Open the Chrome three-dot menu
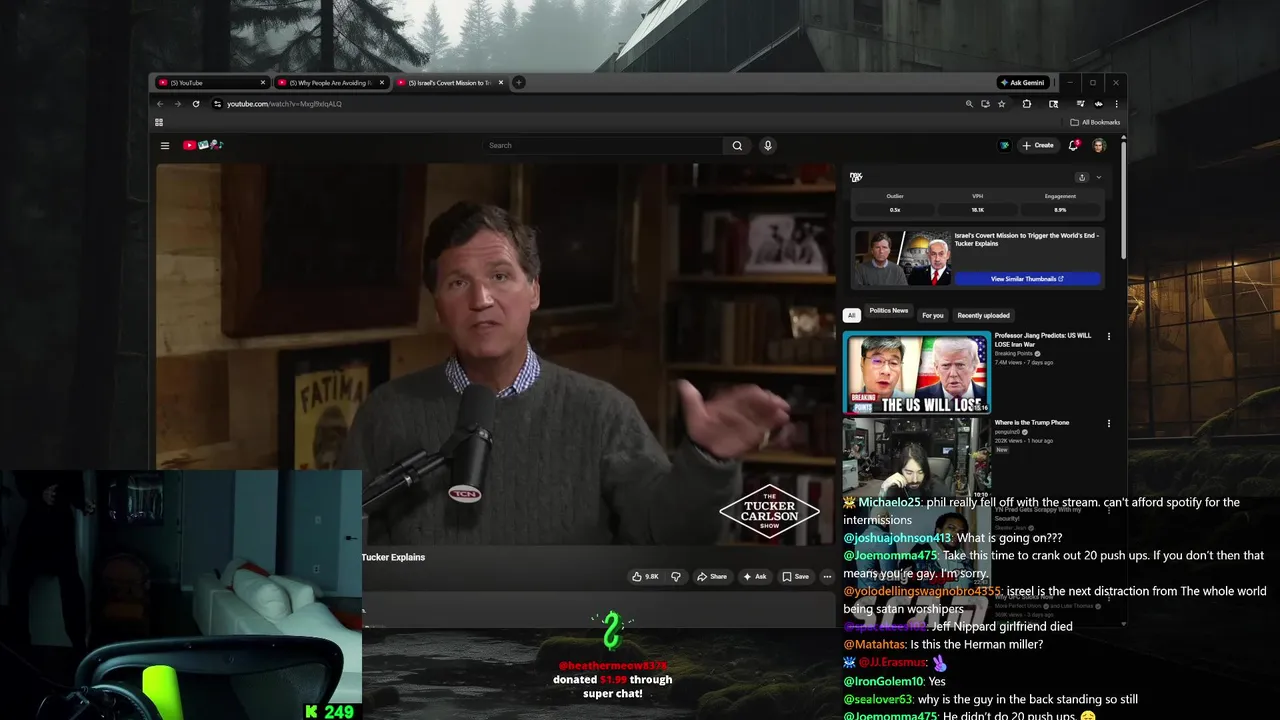1280x720 pixels. (1116, 104)
